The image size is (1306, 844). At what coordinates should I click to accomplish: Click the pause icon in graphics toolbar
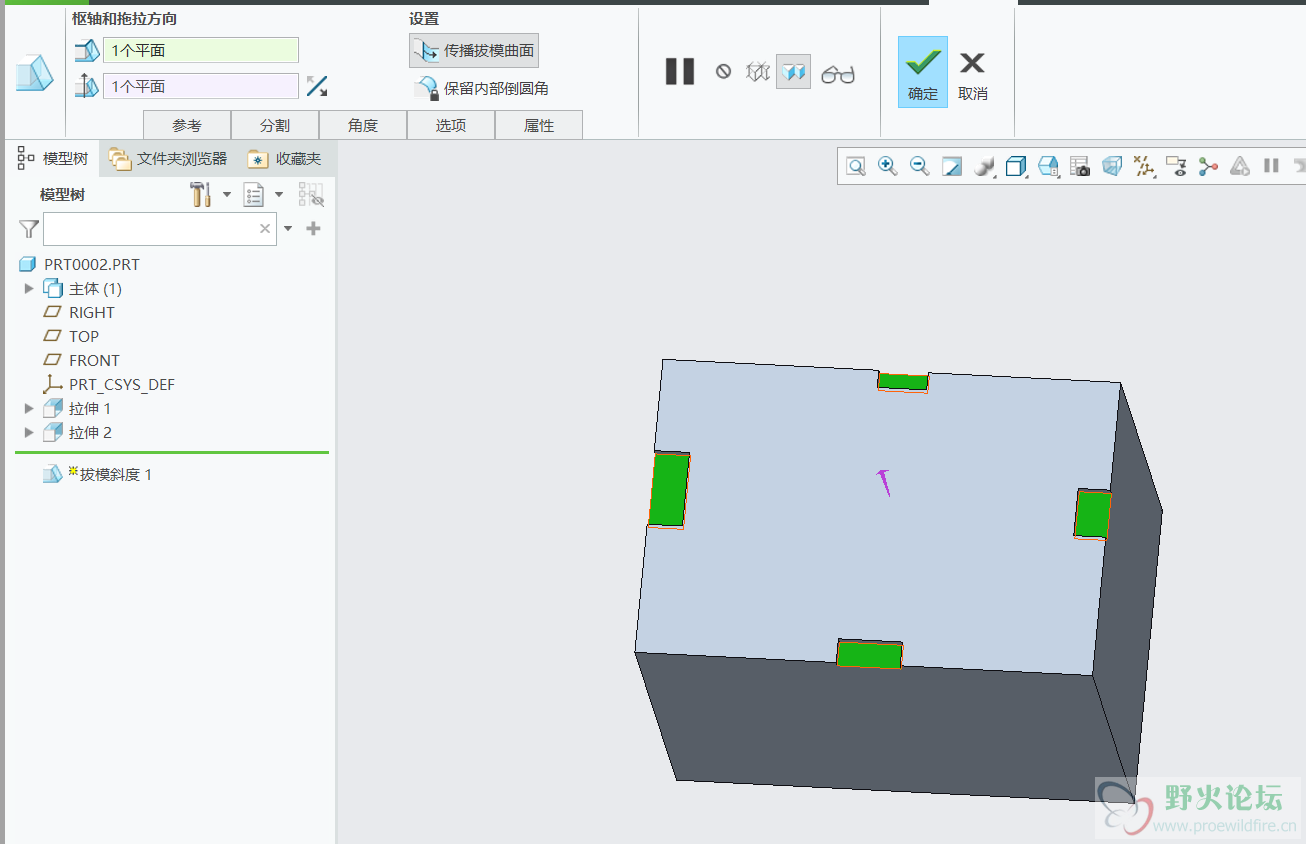pyautogui.click(x=1271, y=166)
